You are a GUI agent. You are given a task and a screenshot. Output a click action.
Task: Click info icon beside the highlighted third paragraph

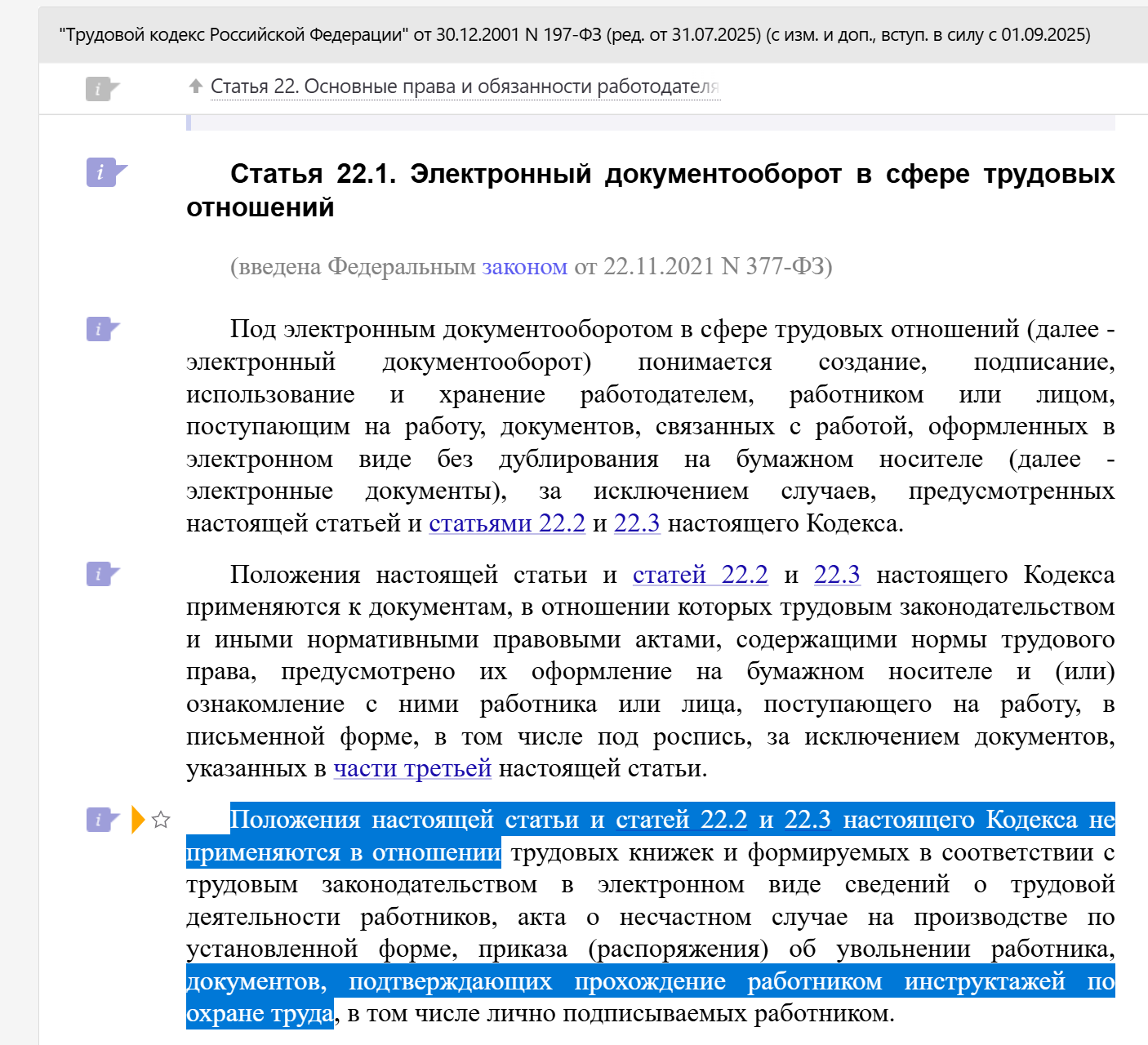100,820
